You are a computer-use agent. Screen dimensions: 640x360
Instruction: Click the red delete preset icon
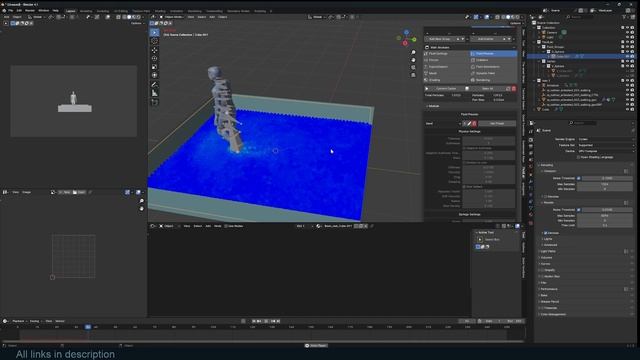click(474, 123)
